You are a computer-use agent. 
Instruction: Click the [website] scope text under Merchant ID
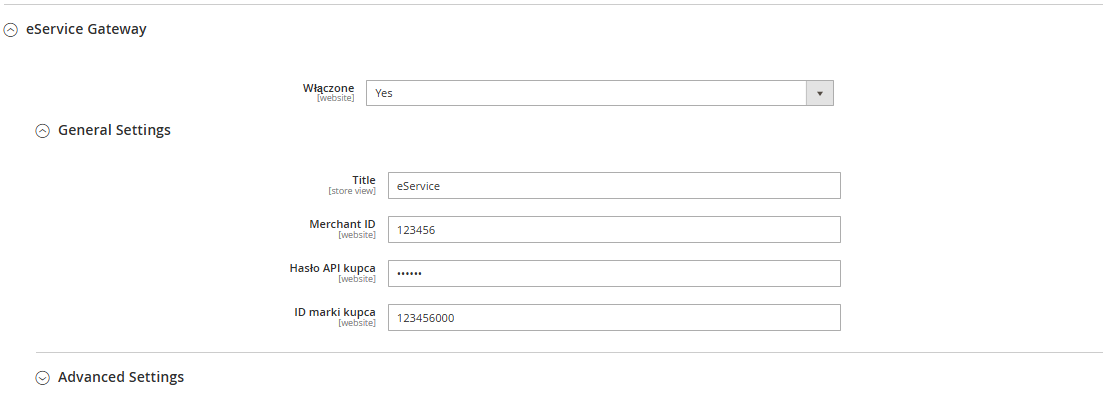pos(357,235)
